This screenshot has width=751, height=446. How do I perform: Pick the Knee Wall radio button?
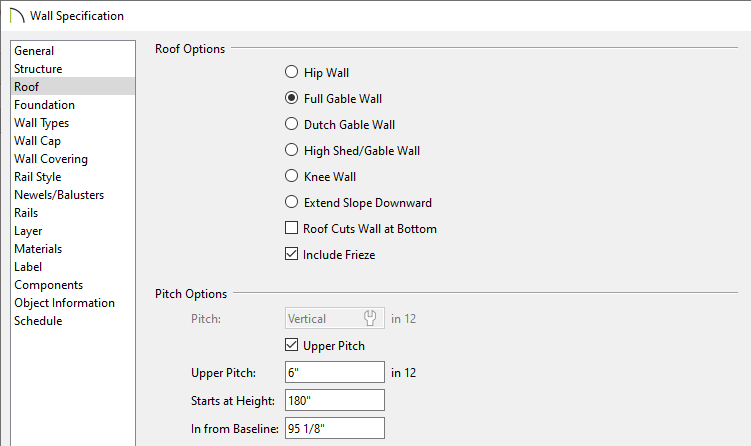pyautogui.click(x=291, y=176)
